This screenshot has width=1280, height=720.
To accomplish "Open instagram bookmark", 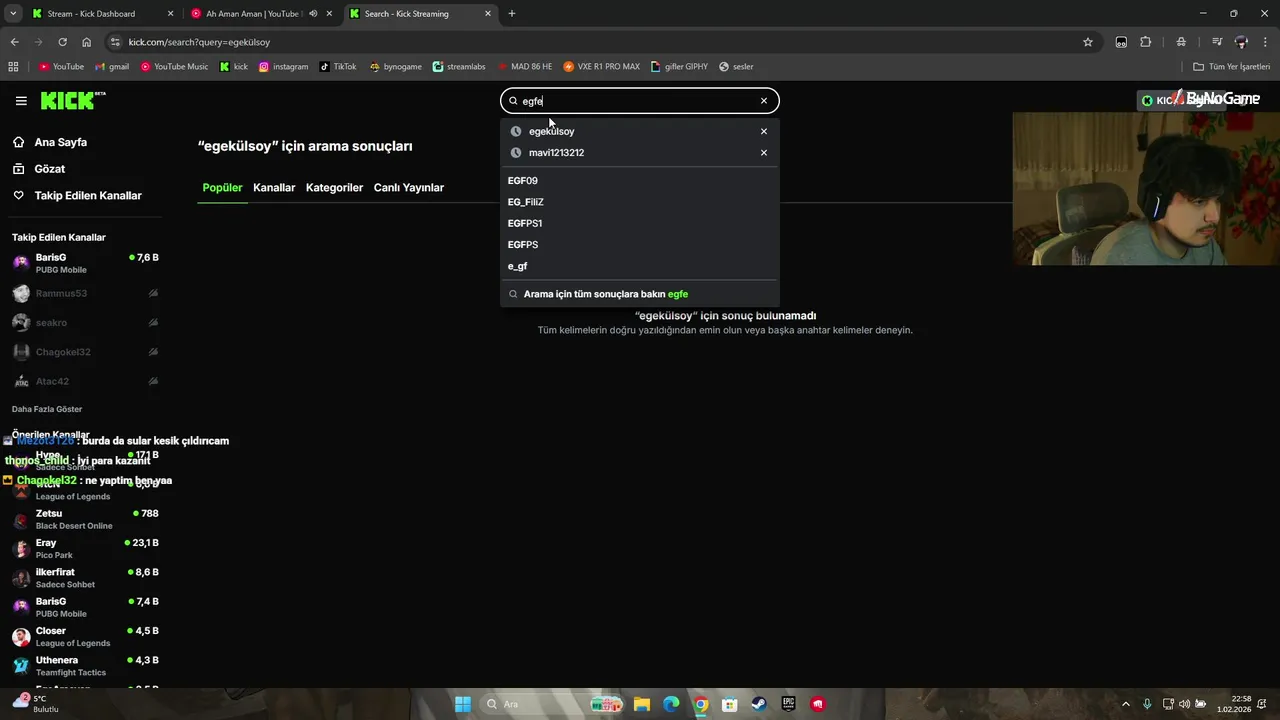I will point(283,67).
